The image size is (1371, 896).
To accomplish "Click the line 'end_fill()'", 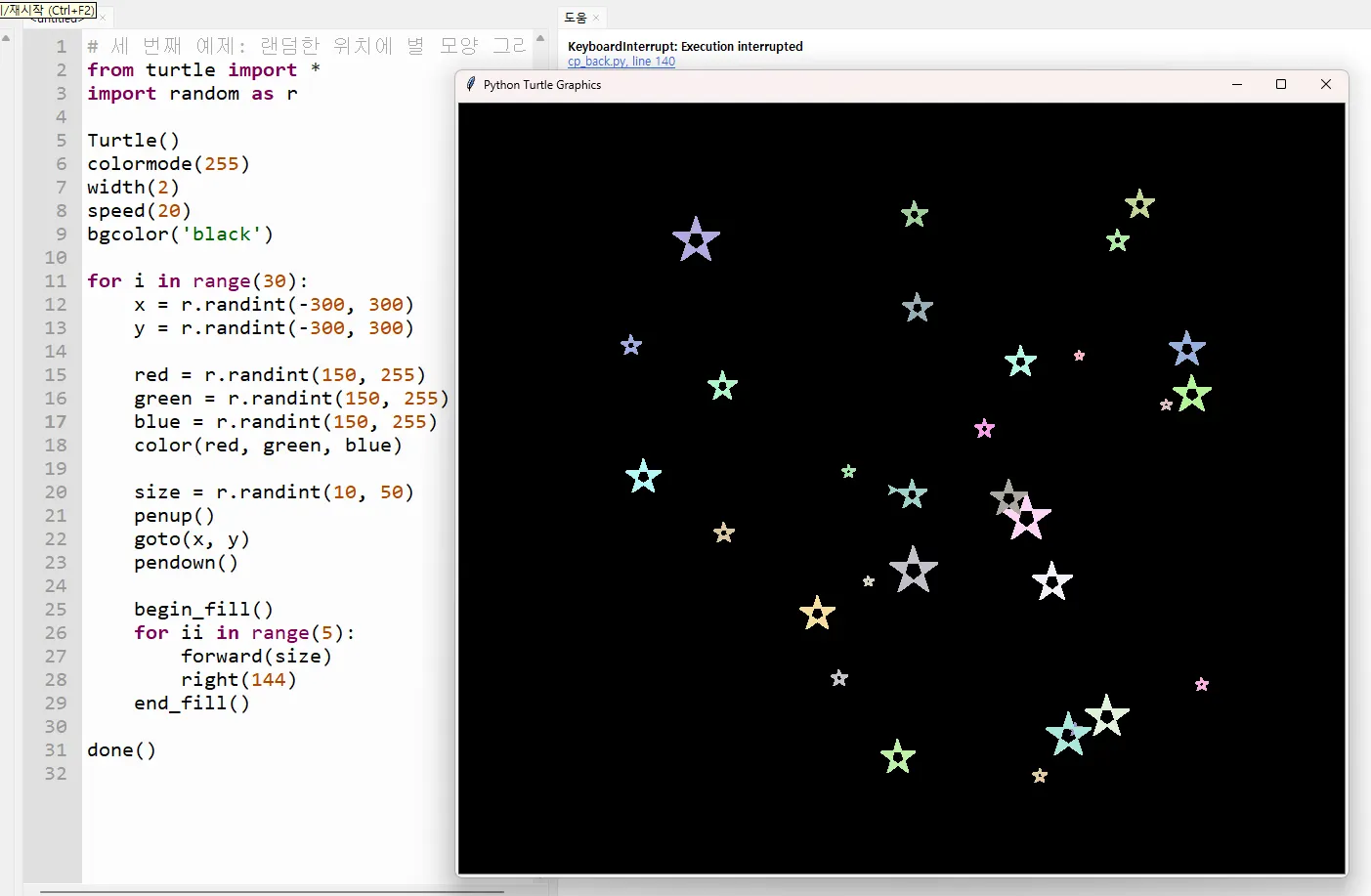I will click(192, 703).
